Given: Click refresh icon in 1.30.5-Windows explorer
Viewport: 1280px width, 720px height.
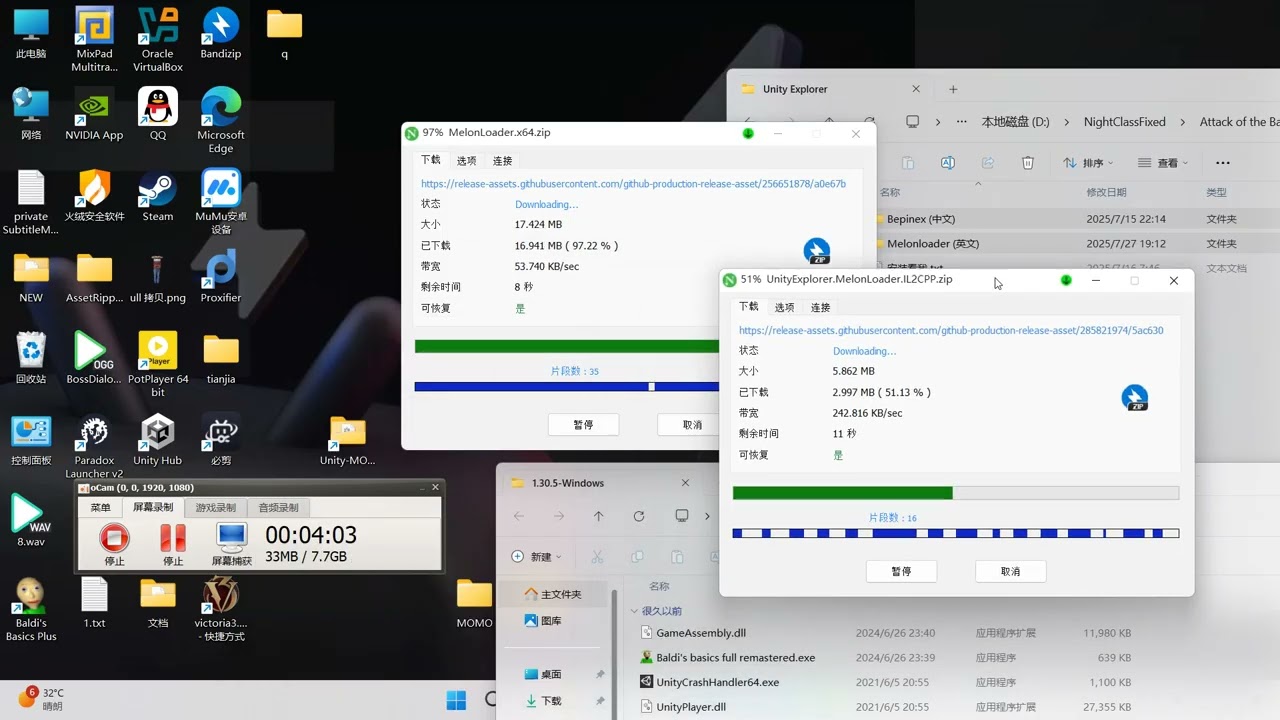Looking at the screenshot, I should [x=638, y=516].
